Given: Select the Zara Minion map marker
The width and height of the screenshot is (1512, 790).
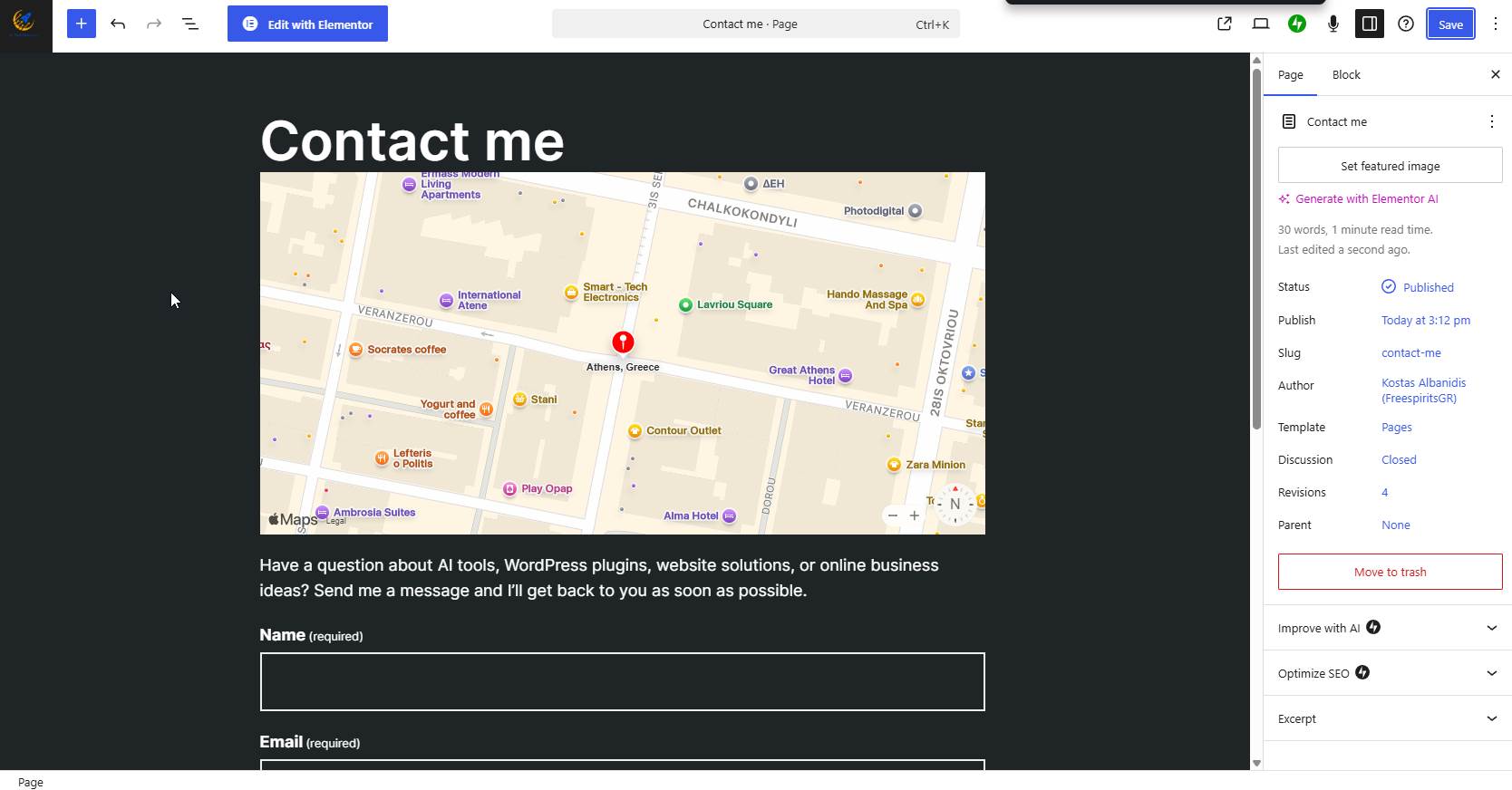Looking at the screenshot, I should tap(894, 465).
